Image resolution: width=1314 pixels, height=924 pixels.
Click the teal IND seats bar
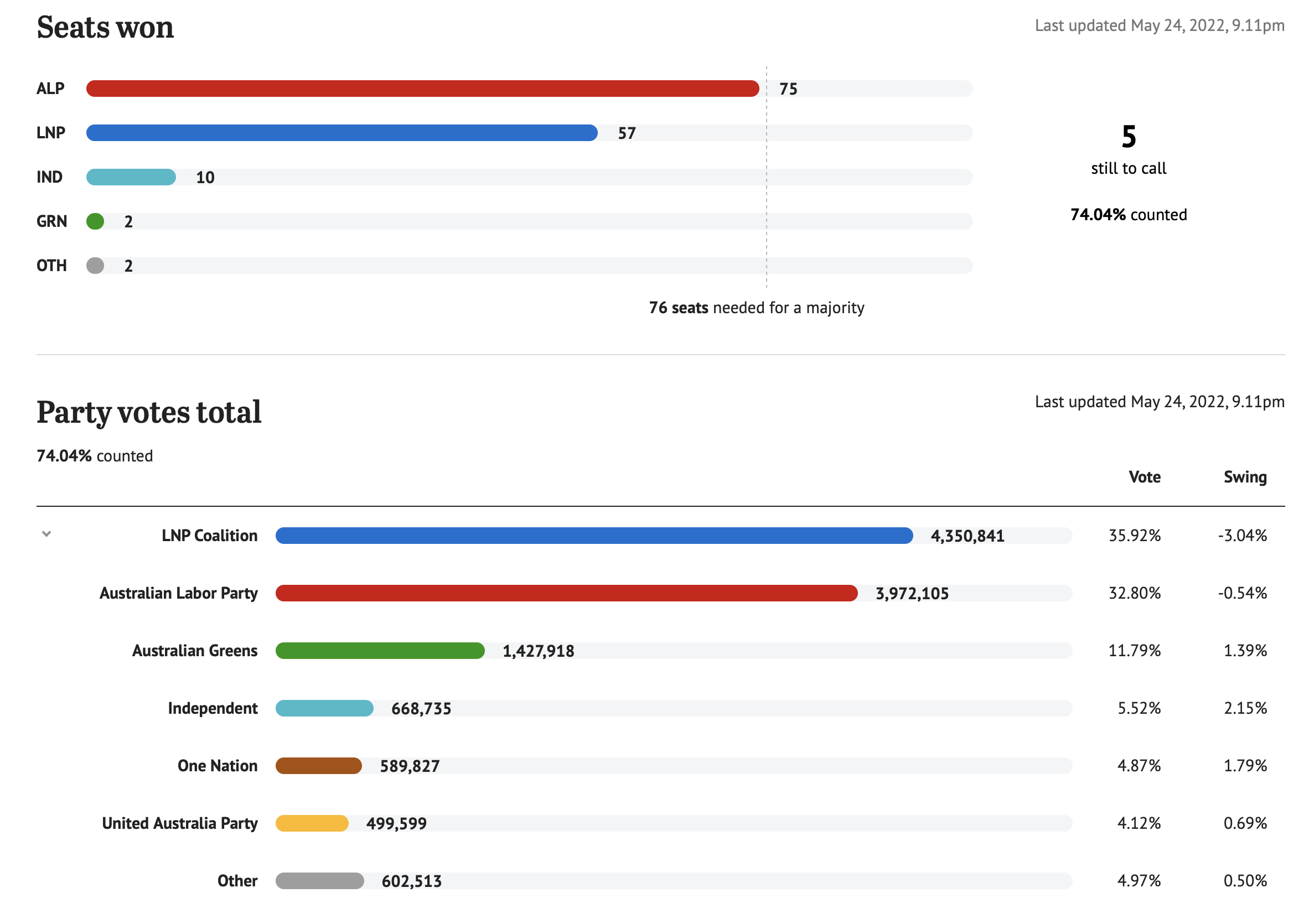click(131, 178)
